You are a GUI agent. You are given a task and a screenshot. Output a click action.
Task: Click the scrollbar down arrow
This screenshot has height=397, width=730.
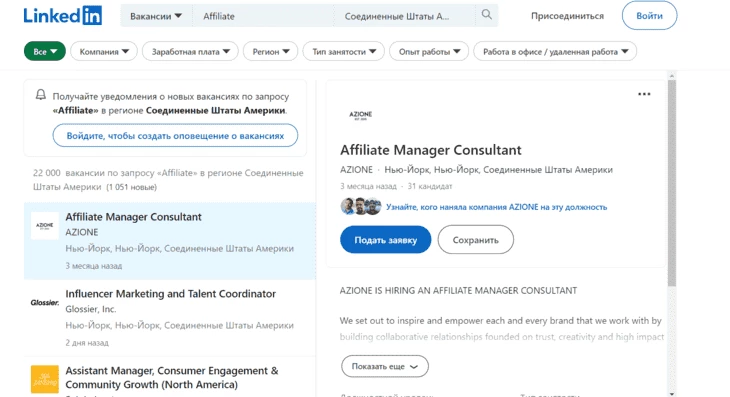coord(671,394)
